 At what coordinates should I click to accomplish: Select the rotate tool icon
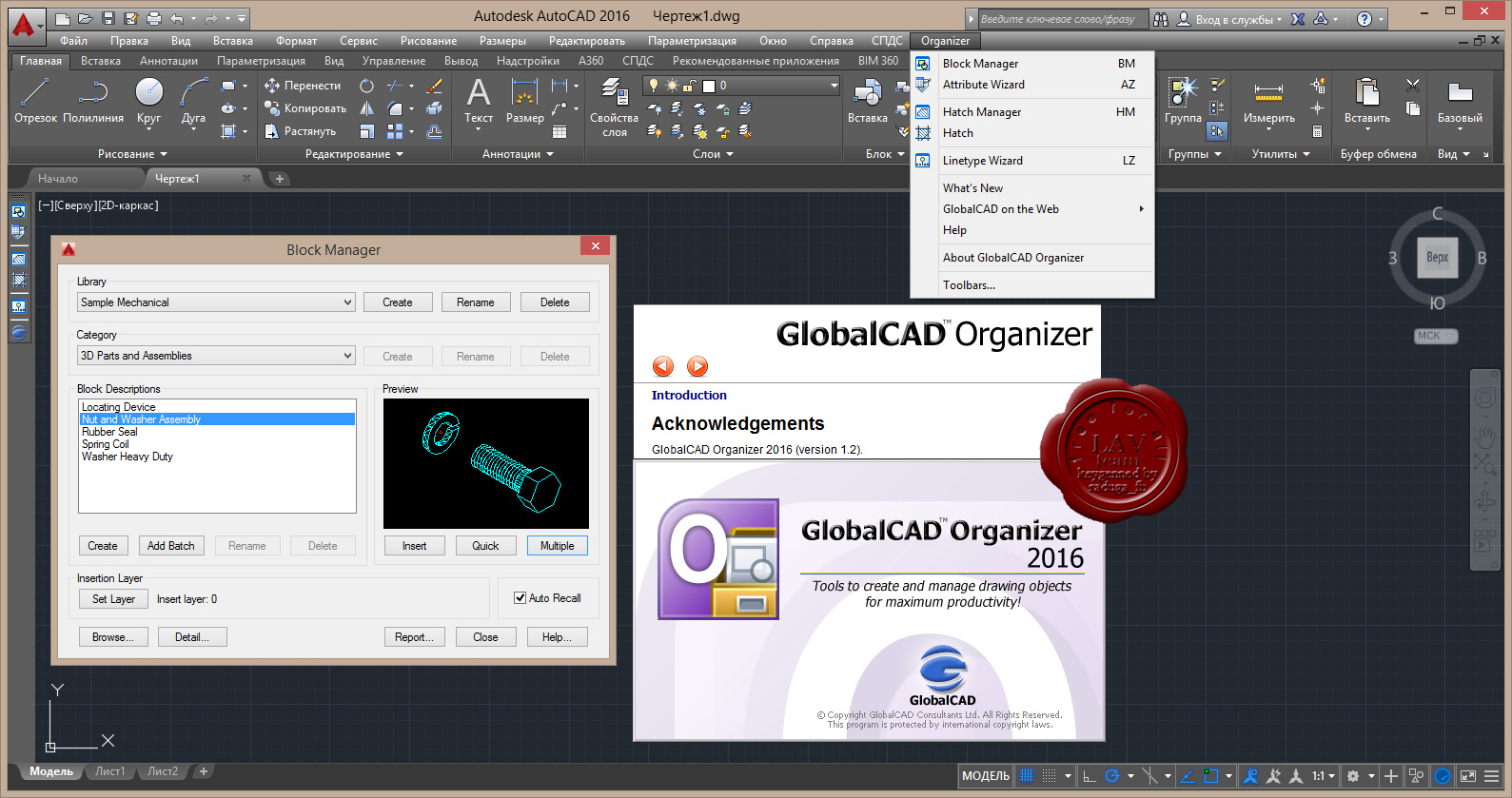pos(366,86)
